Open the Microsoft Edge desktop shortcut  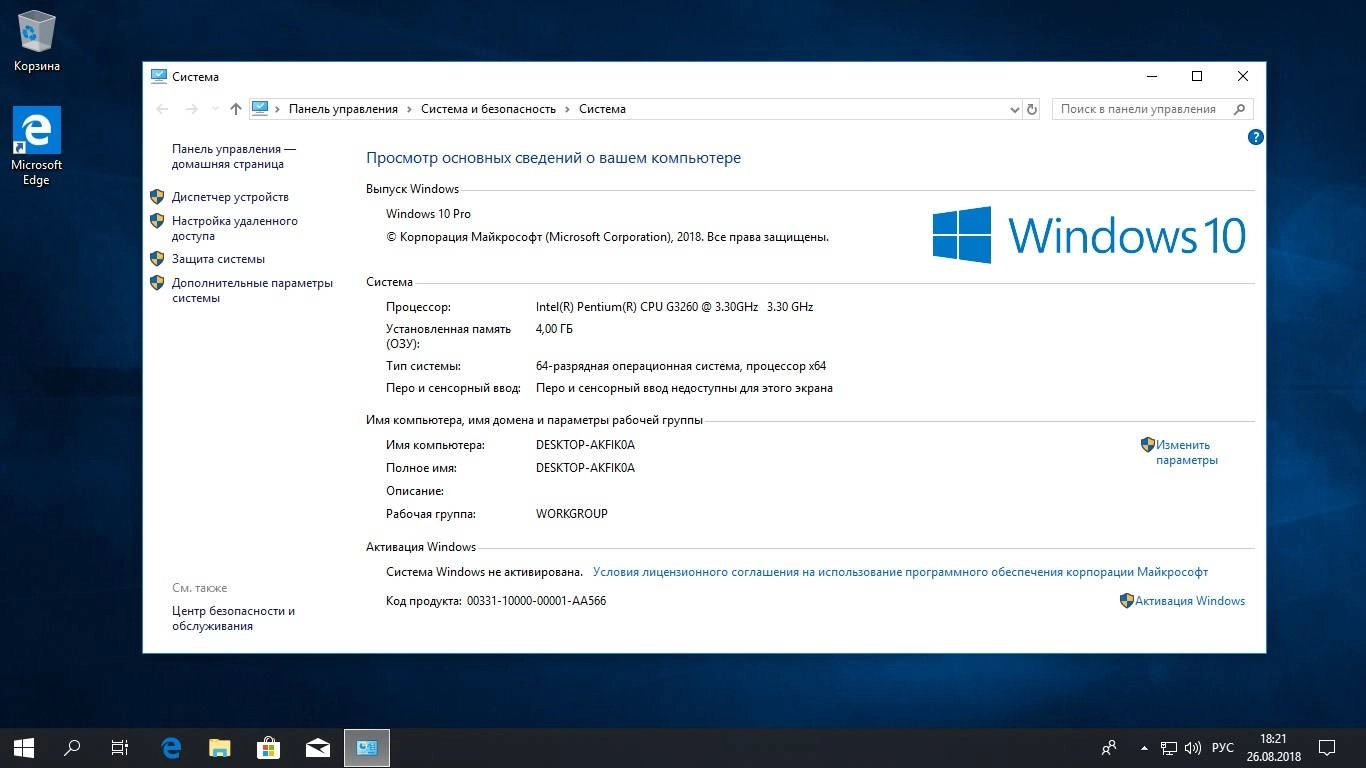37,146
